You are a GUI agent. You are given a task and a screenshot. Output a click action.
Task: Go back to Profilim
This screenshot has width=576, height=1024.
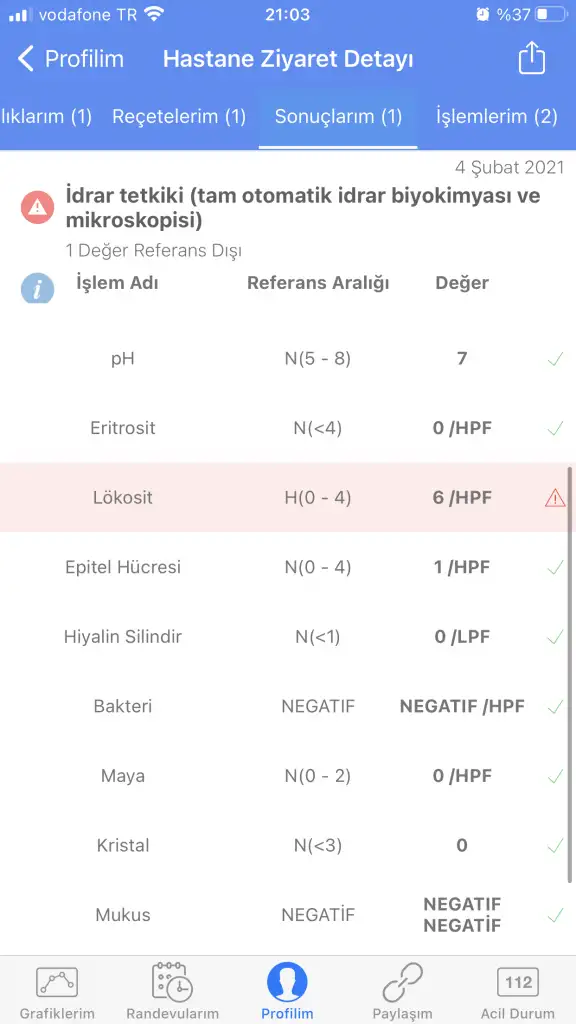70,59
